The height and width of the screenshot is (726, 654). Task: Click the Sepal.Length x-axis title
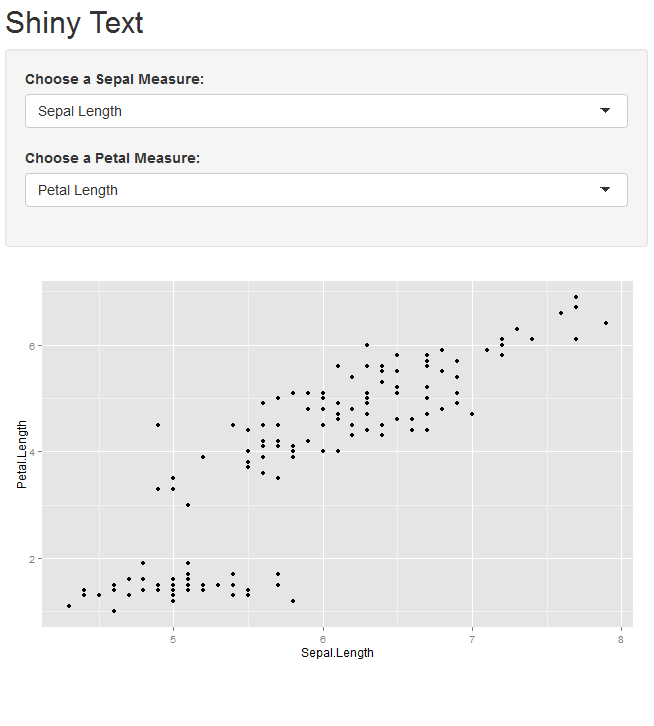(337, 653)
